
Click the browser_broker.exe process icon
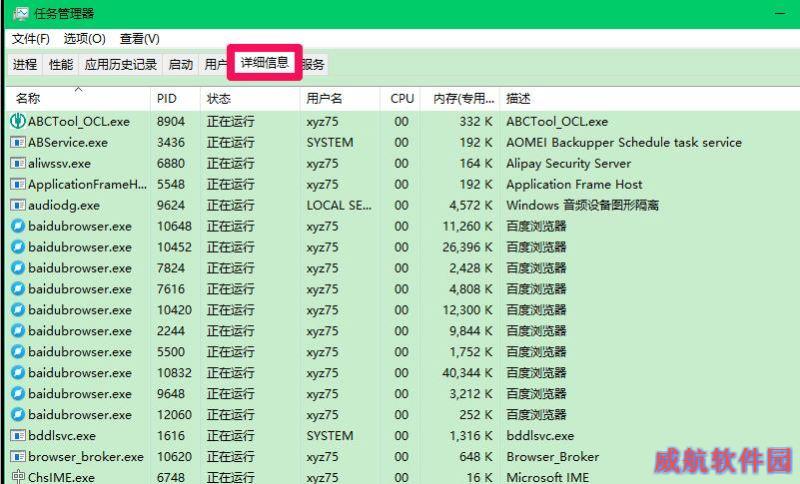pyautogui.click(x=18, y=456)
